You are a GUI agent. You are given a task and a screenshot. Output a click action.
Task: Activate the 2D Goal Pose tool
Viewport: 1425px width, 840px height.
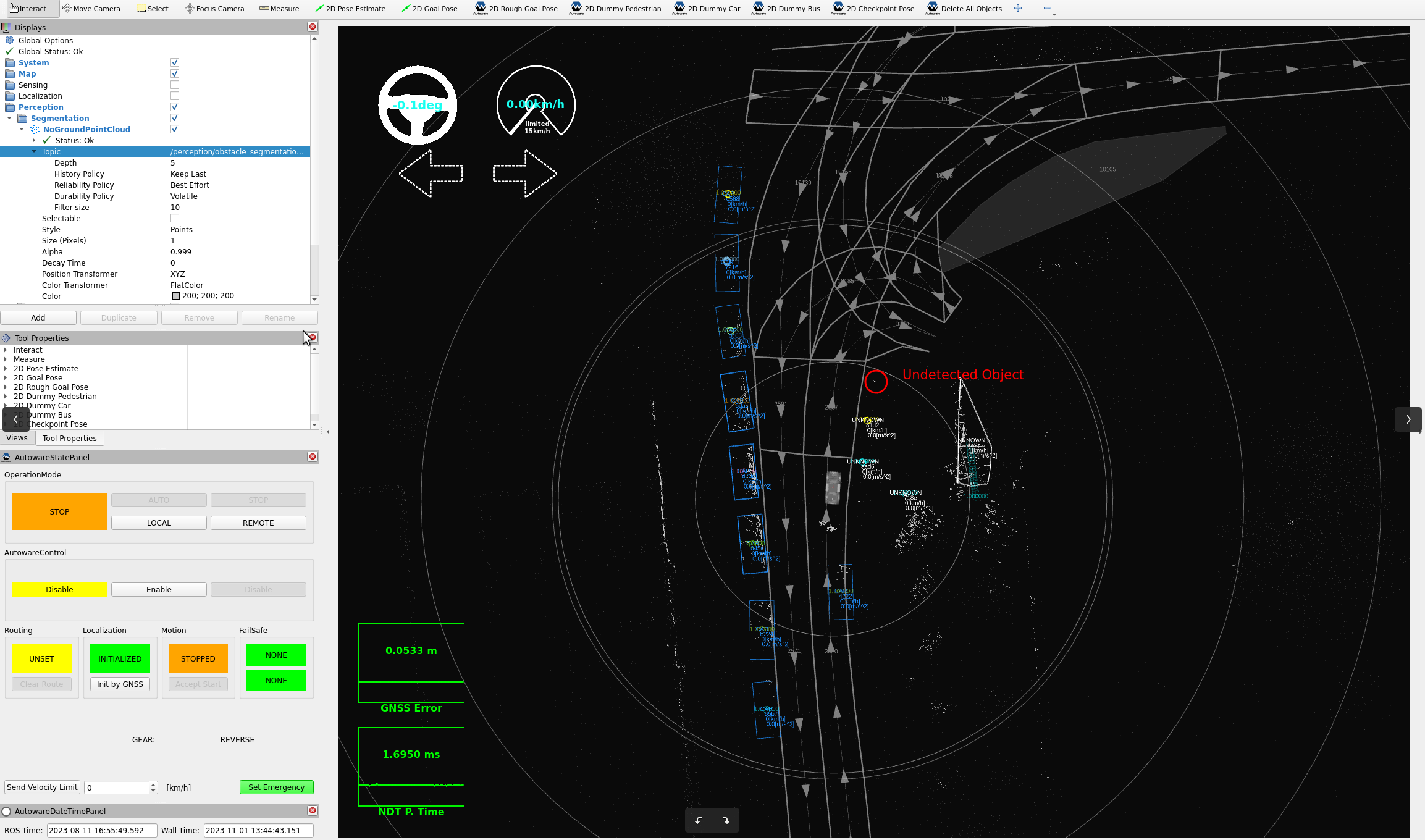click(430, 8)
